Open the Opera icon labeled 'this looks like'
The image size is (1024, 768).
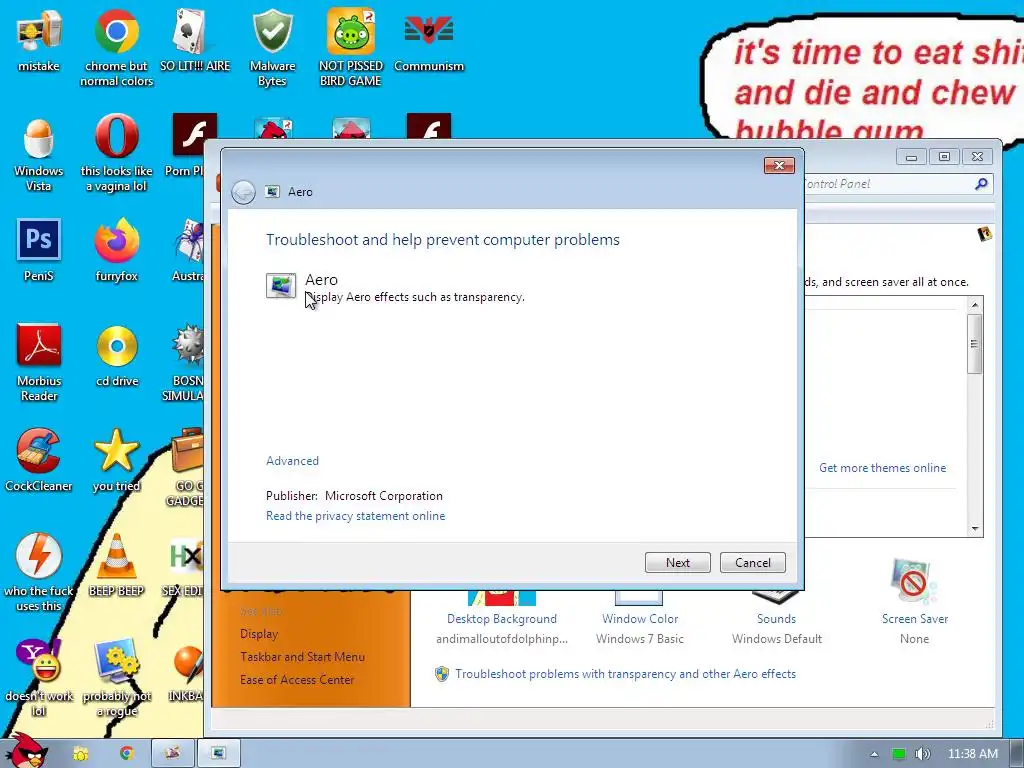pyautogui.click(x=116, y=154)
